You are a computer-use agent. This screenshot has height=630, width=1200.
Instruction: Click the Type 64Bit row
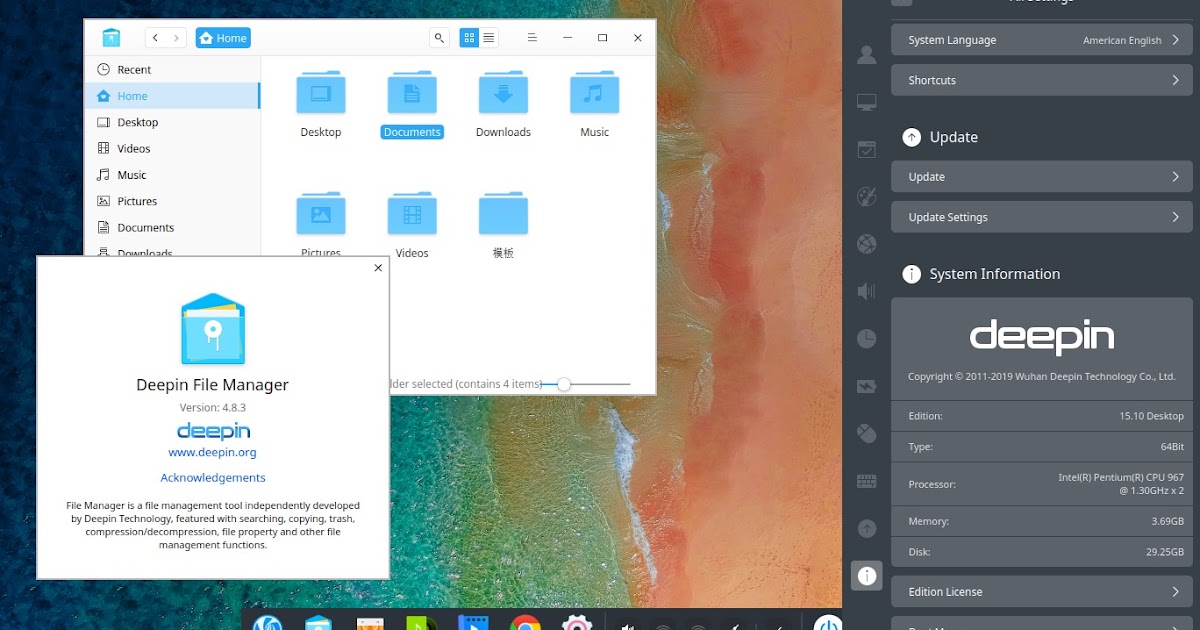pyautogui.click(x=1042, y=446)
